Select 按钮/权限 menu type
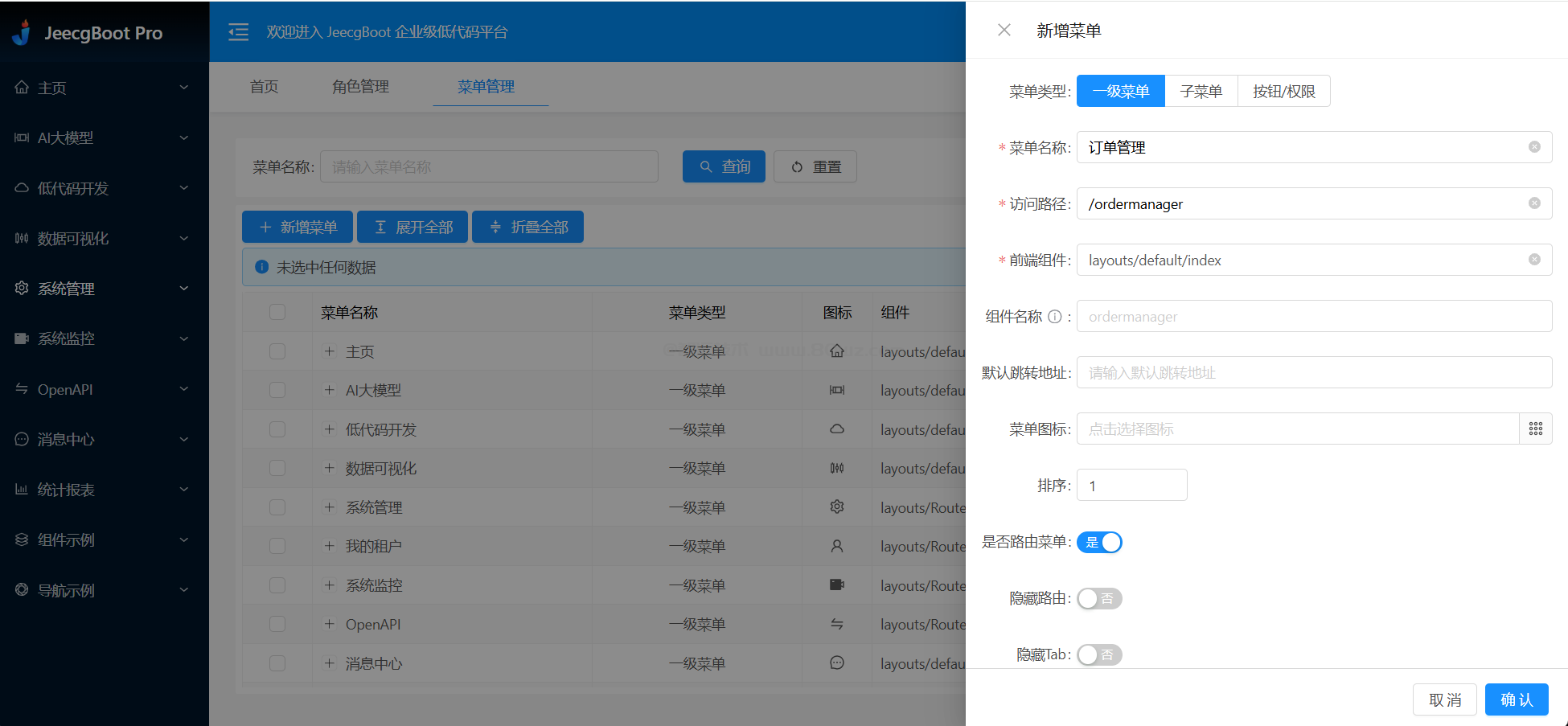The width and height of the screenshot is (1568, 726). [1284, 91]
